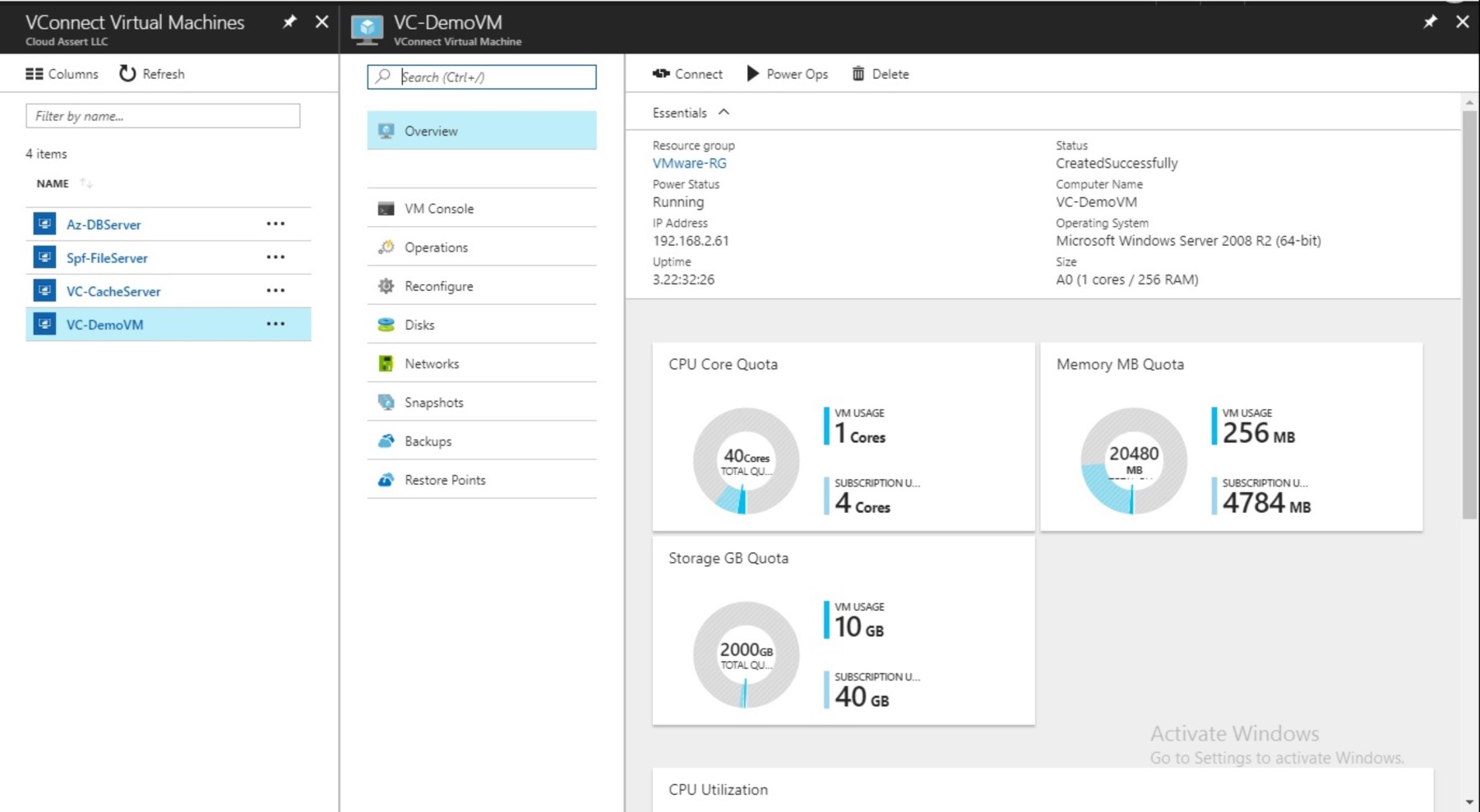The image size is (1480, 812).
Task: Open more options for VC-DemoVM
Action: (275, 325)
